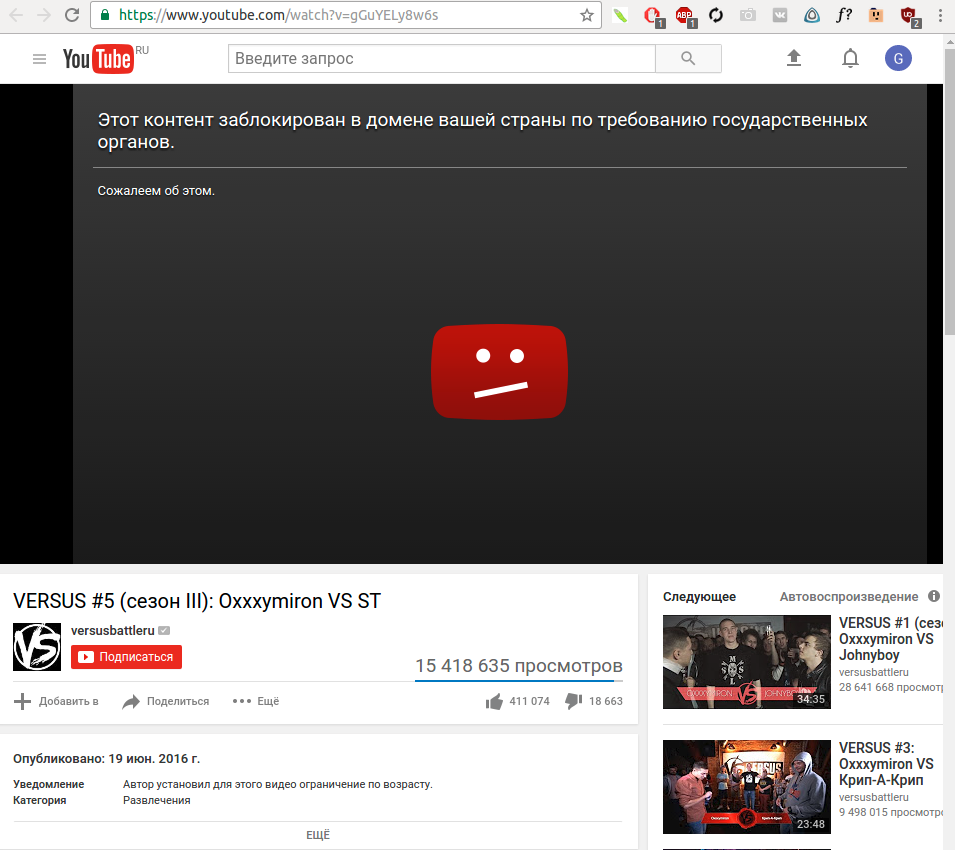Open Oxxxymiron VS Johnyboy video thumbnail
The width and height of the screenshot is (955, 850).
pyautogui.click(x=746, y=662)
